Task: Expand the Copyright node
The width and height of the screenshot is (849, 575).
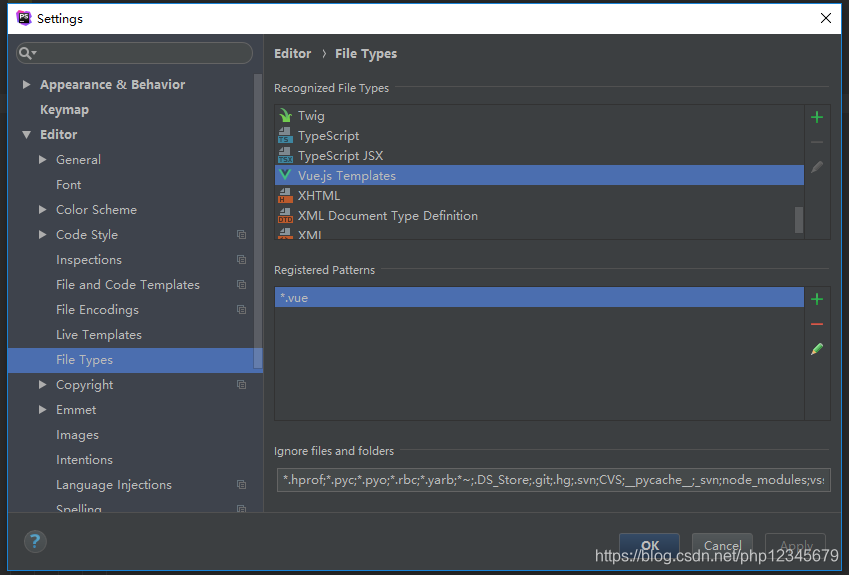Action: pyautogui.click(x=42, y=384)
